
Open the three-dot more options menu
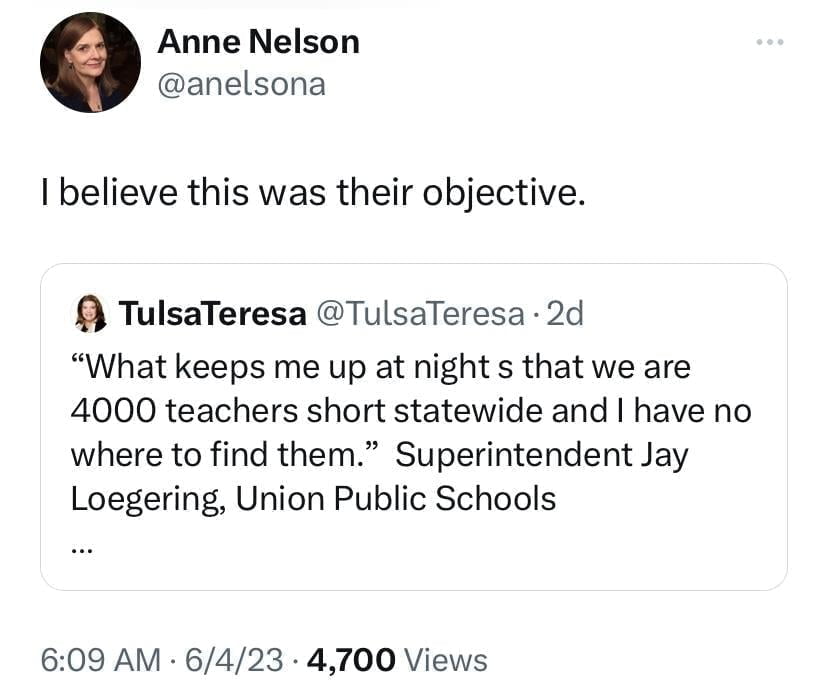coord(769,43)
